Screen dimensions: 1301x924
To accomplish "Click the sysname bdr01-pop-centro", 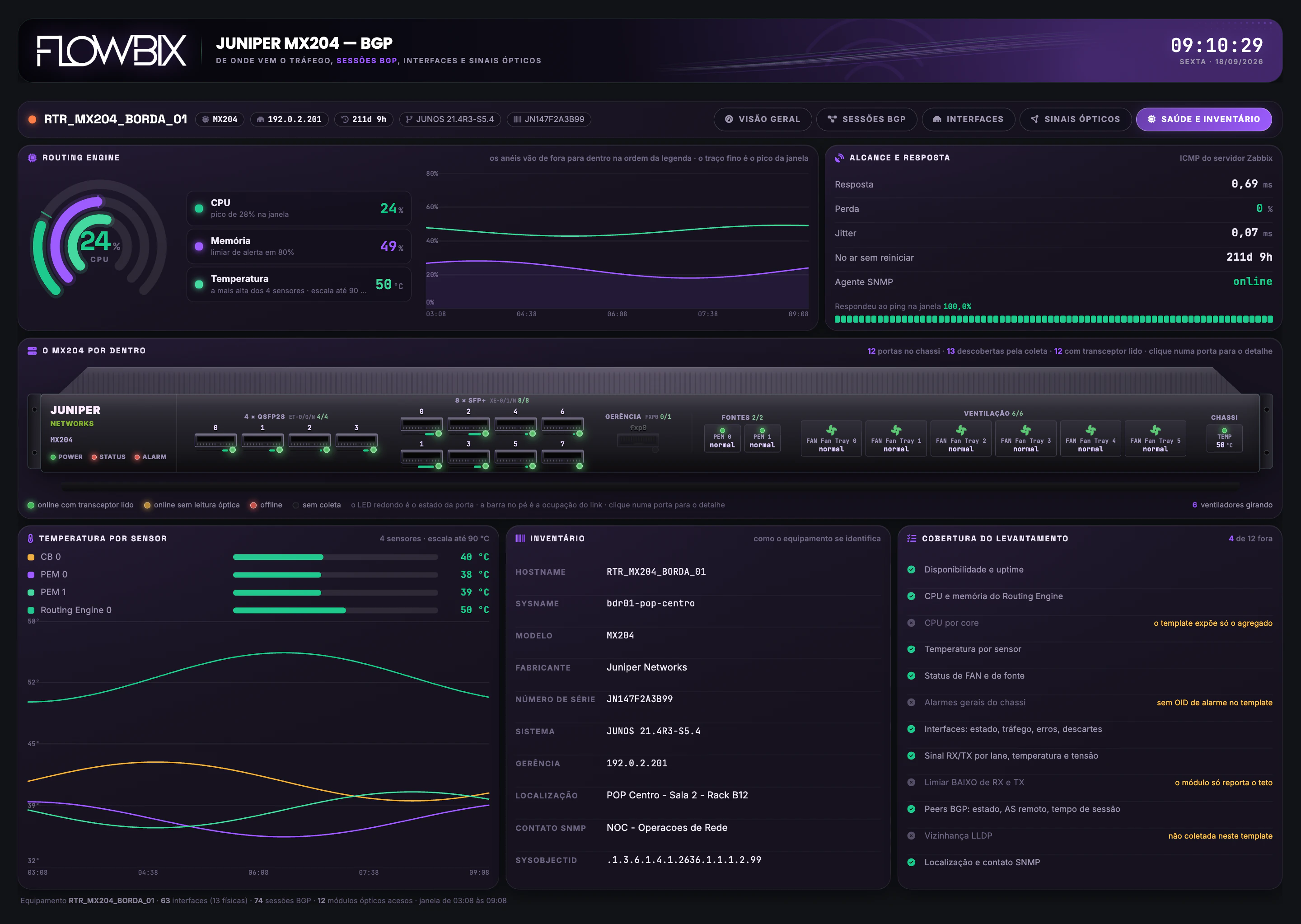I will click(650, 603).
